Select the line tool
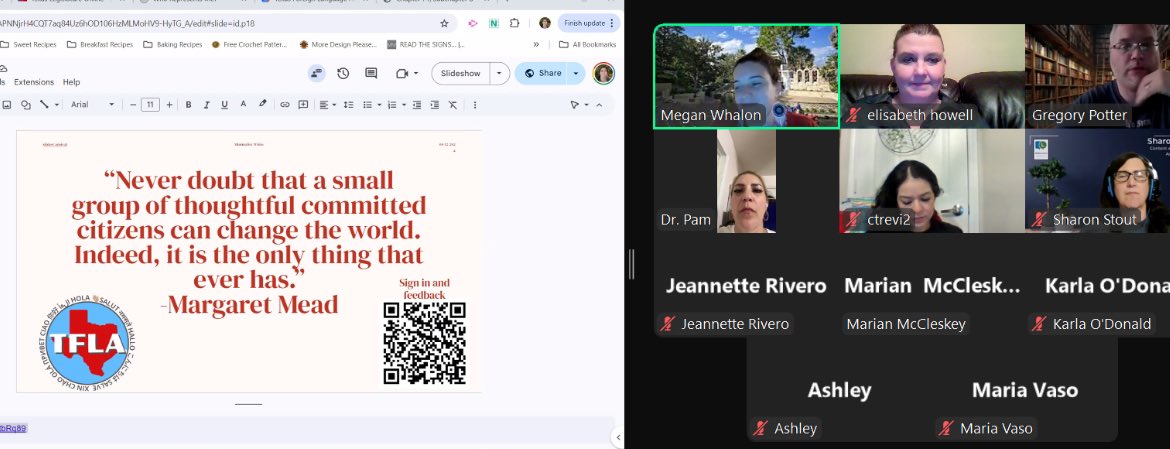The image size is (1170, 449). tap(45, 105)
